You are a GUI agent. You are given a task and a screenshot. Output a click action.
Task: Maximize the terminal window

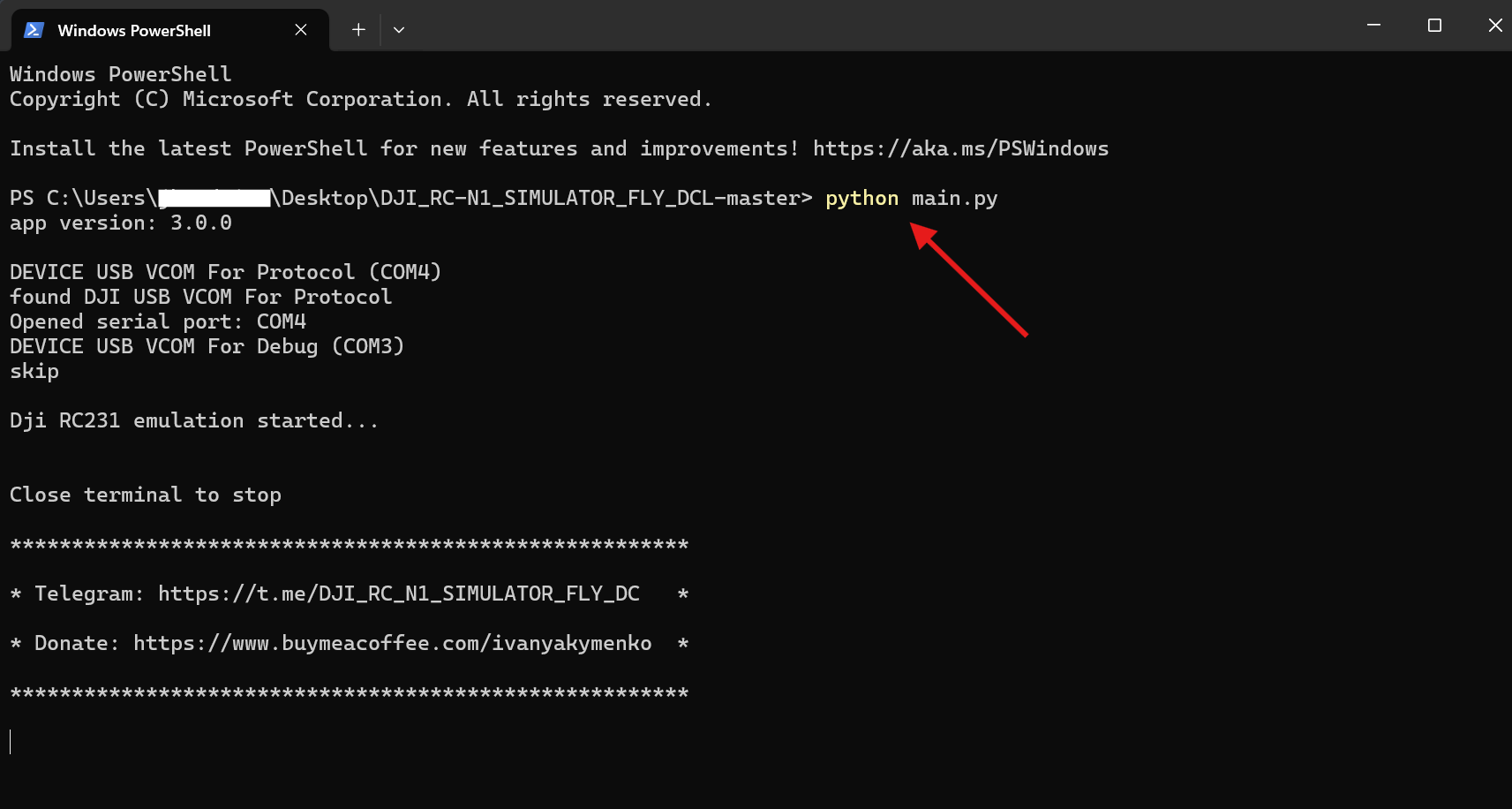(1434, 26)
